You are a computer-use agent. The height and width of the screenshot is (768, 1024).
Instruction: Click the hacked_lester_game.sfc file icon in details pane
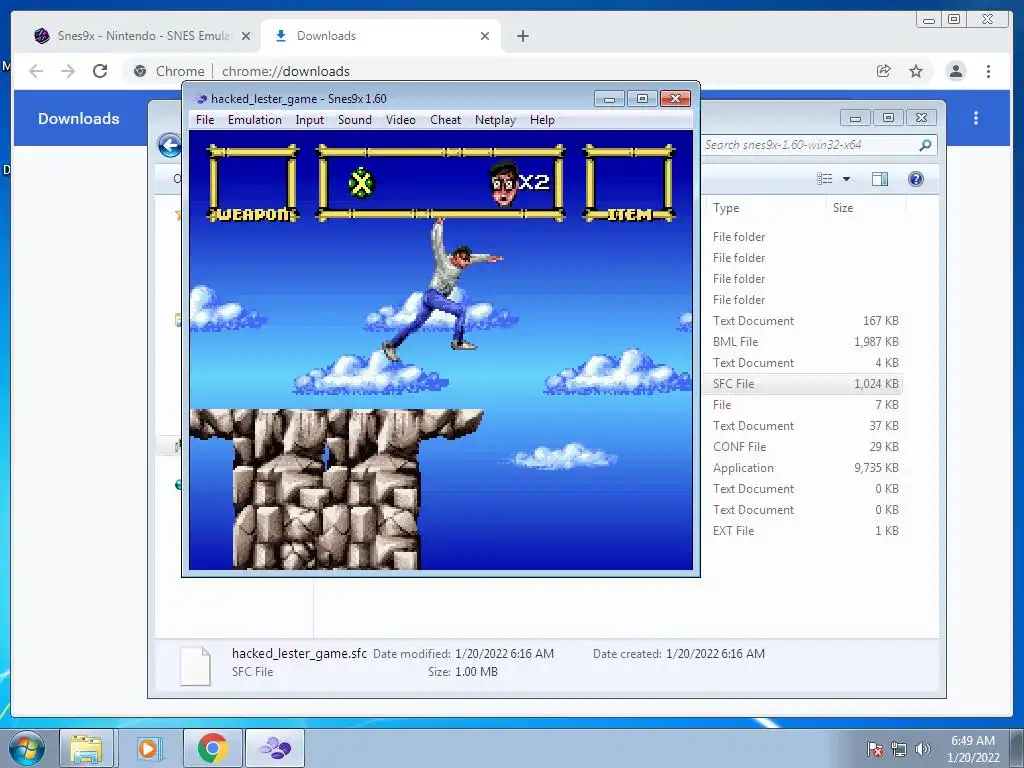tap(195, 665)
